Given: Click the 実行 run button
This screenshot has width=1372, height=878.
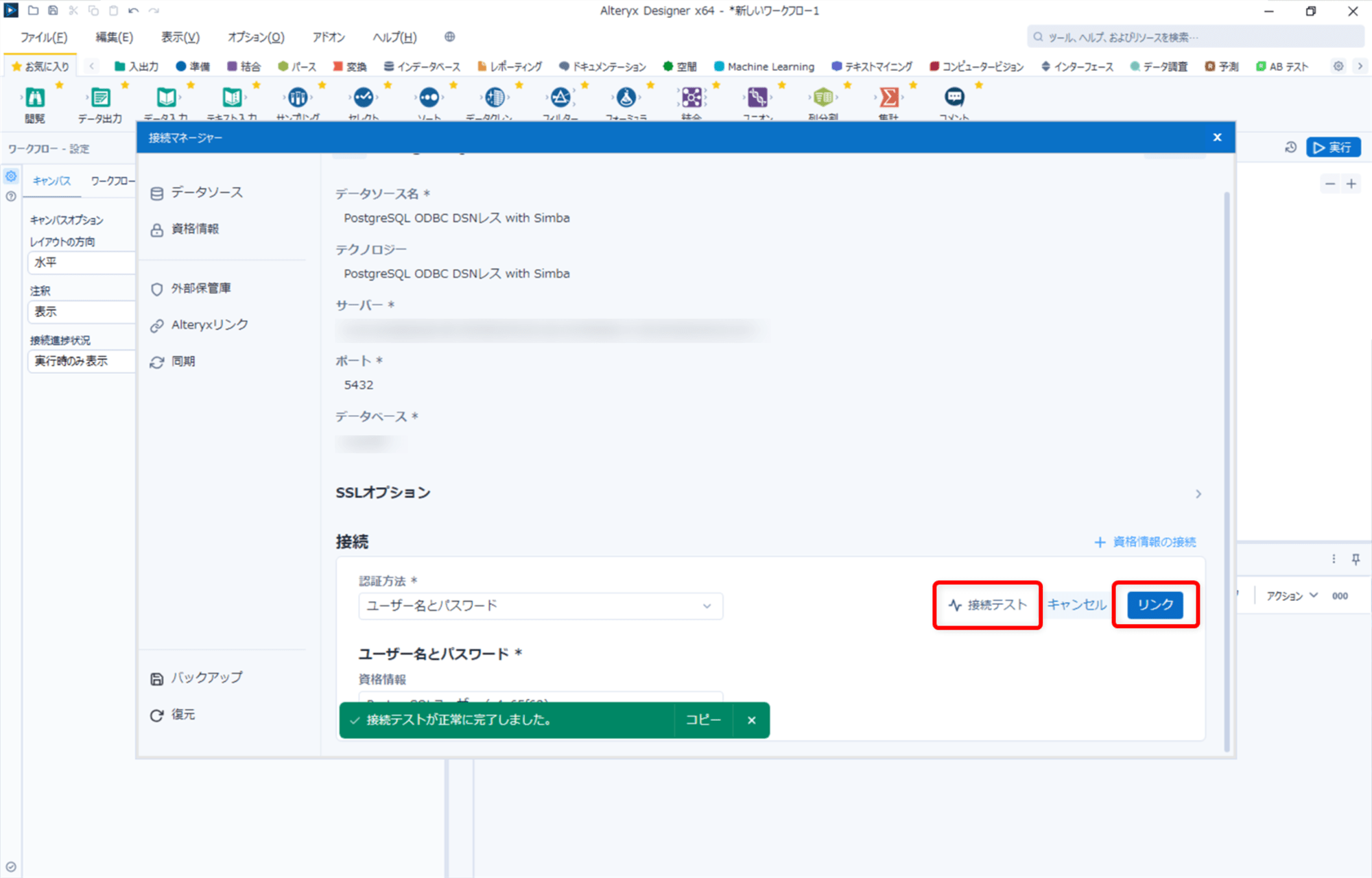Looking at the screenshot, I should pyautogui.click(x=1333, y=147).
